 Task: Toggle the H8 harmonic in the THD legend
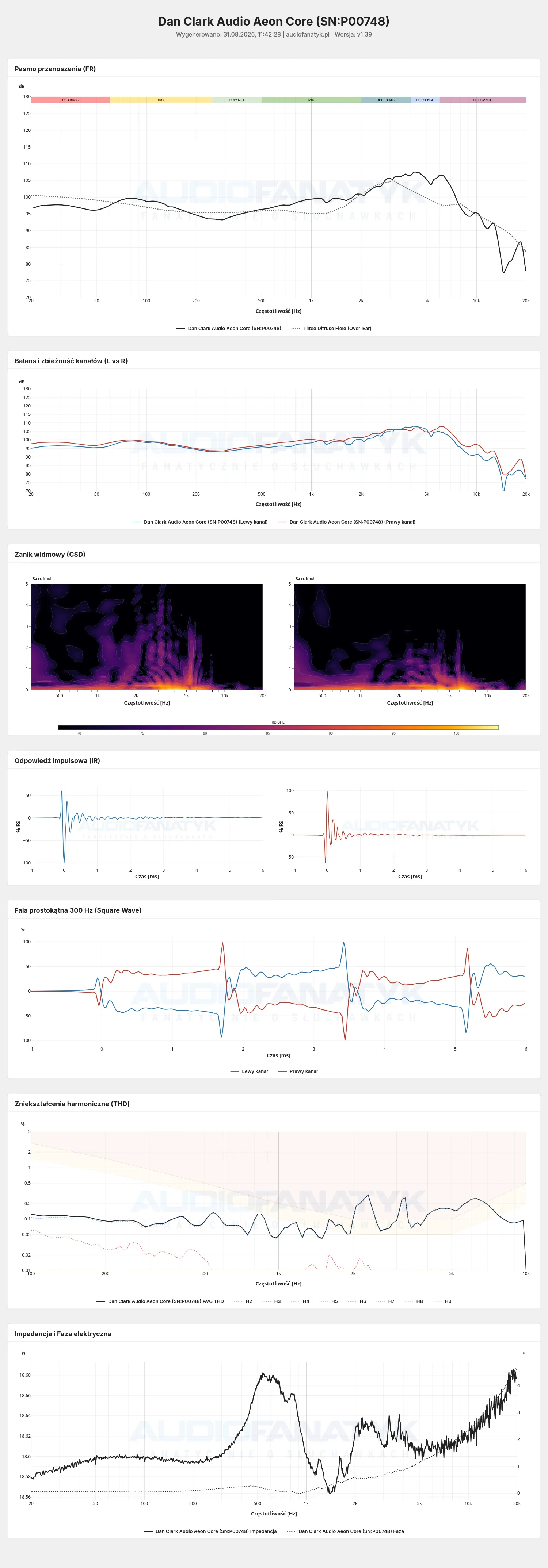coord(414,1301)
